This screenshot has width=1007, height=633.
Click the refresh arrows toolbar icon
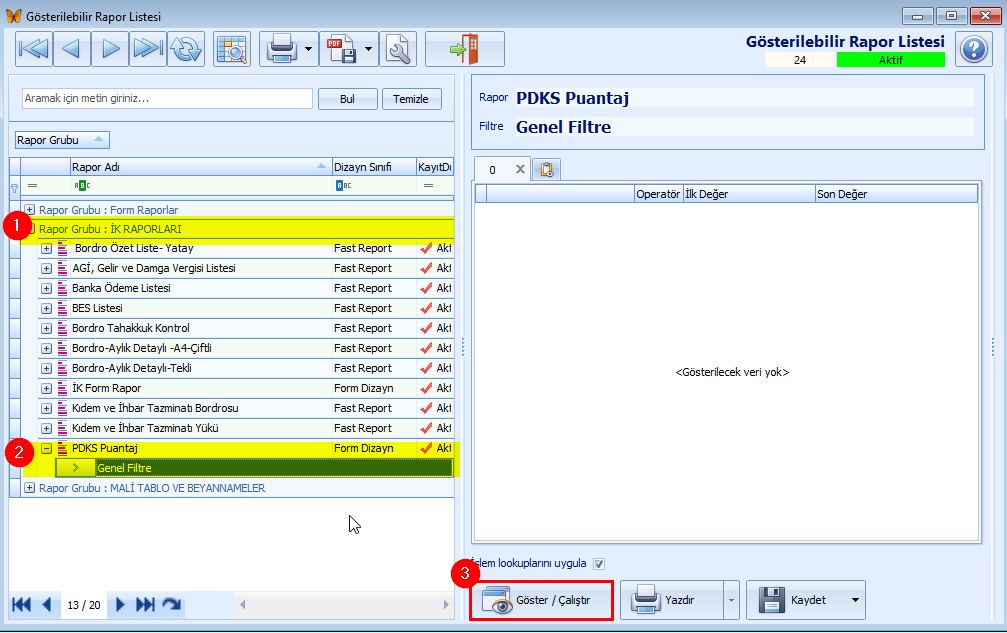(x=186, y=49)
